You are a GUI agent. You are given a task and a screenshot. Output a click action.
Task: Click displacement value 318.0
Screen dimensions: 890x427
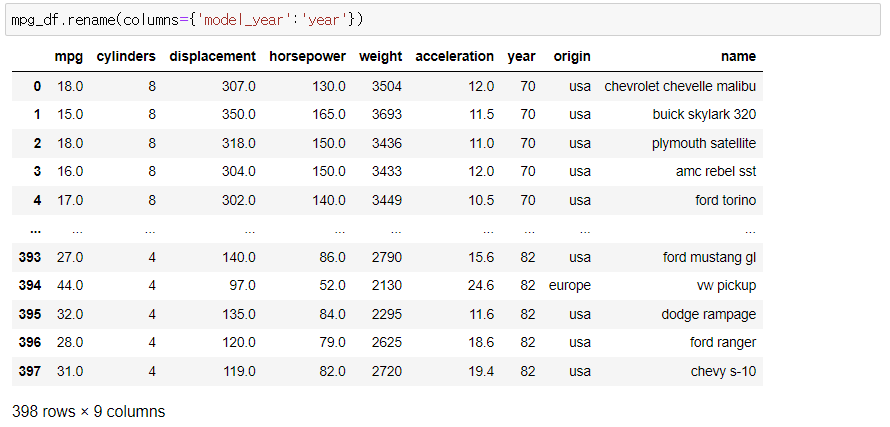click(x=239, y=143)
